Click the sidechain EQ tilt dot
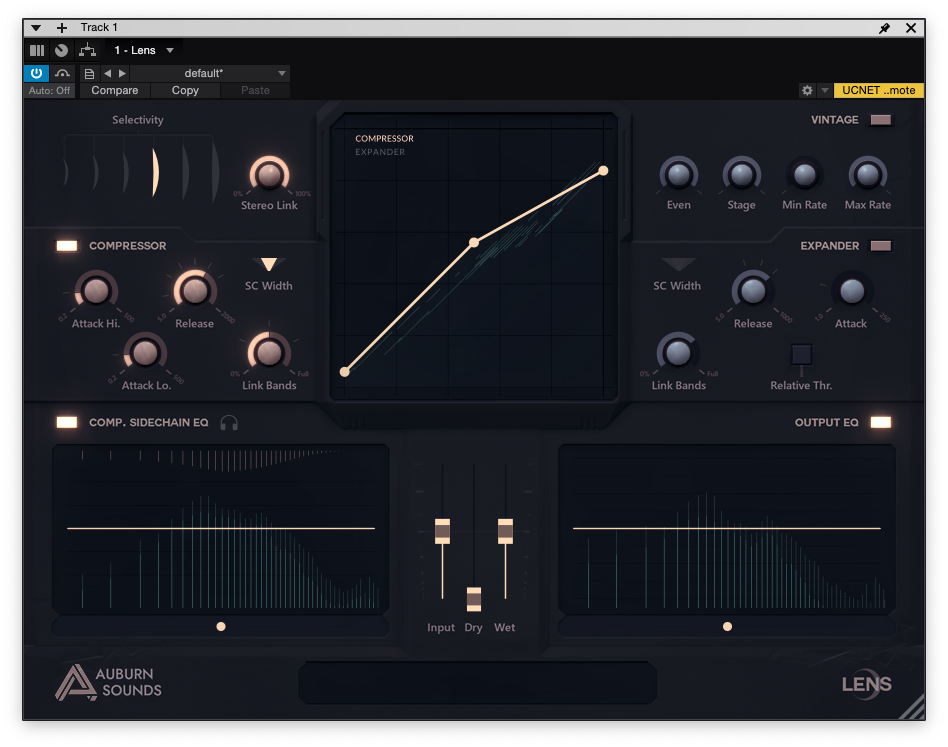This screenshot has height=747, width=948. [221, 627]
